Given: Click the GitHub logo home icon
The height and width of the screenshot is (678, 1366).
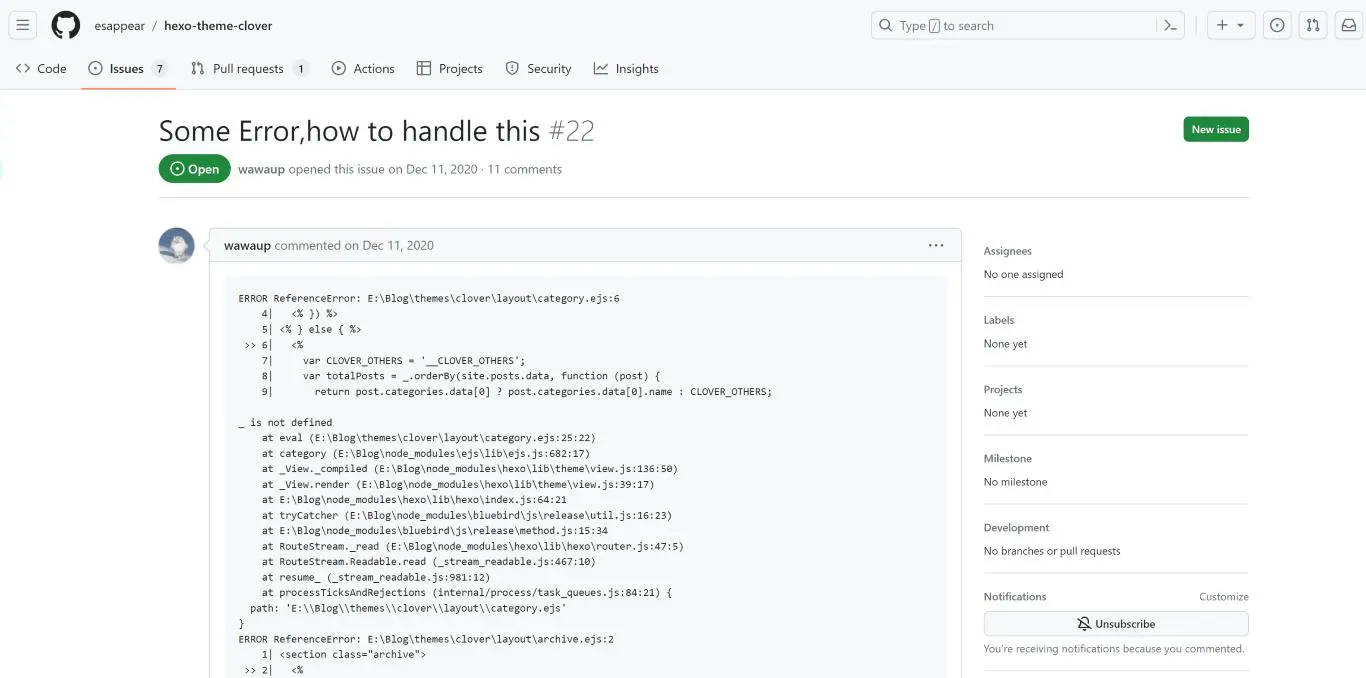Looking at the screenshot, I should 66,26.
